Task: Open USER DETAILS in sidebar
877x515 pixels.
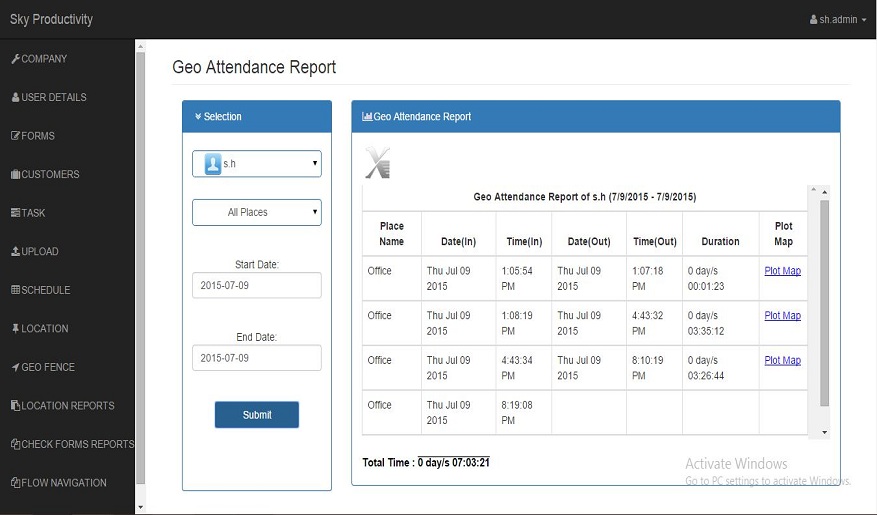Action: 49,97
